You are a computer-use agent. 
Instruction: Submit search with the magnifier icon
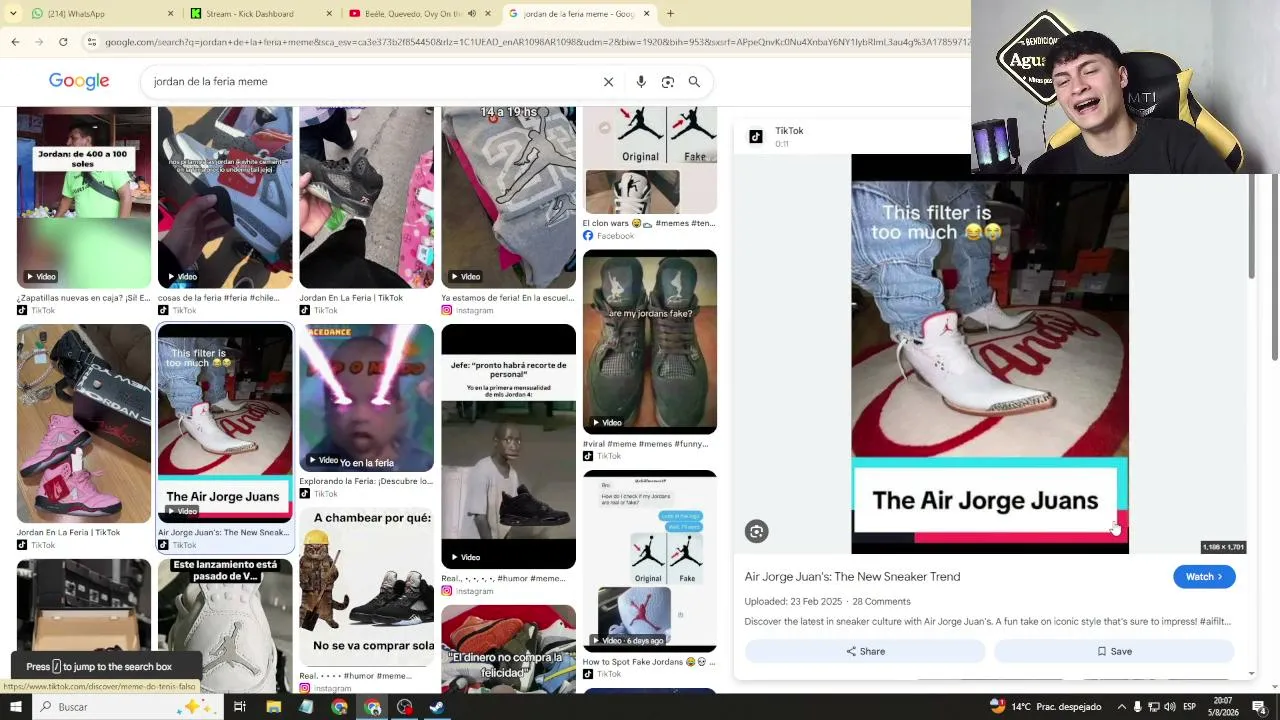694,82
